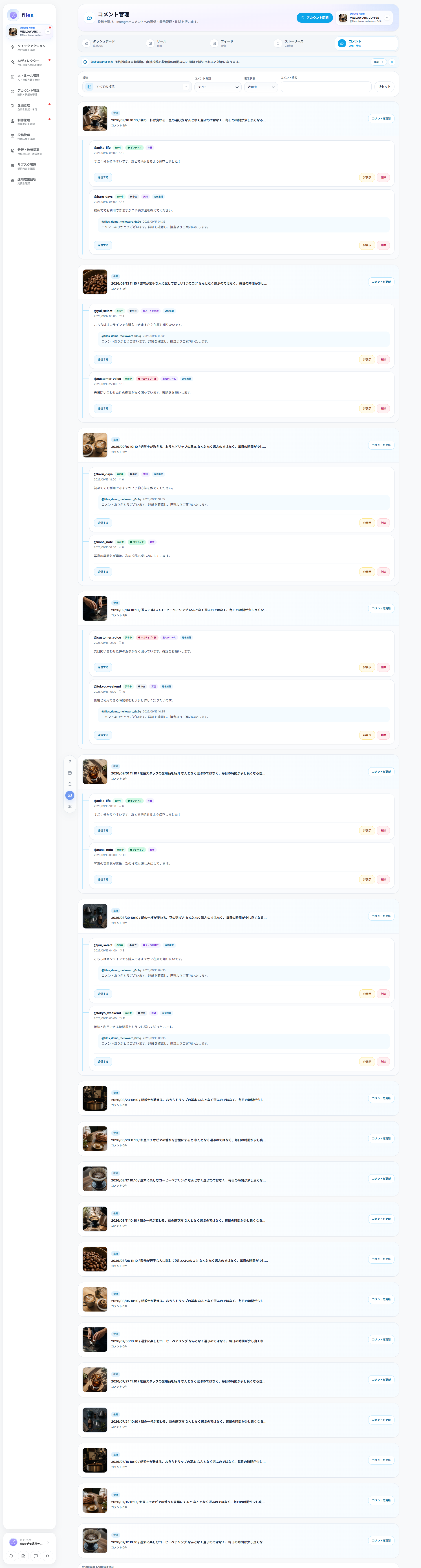Open the コメント分類 dropdown
The height and width of the screenshot is (1568, 421).
click(218, 87)
